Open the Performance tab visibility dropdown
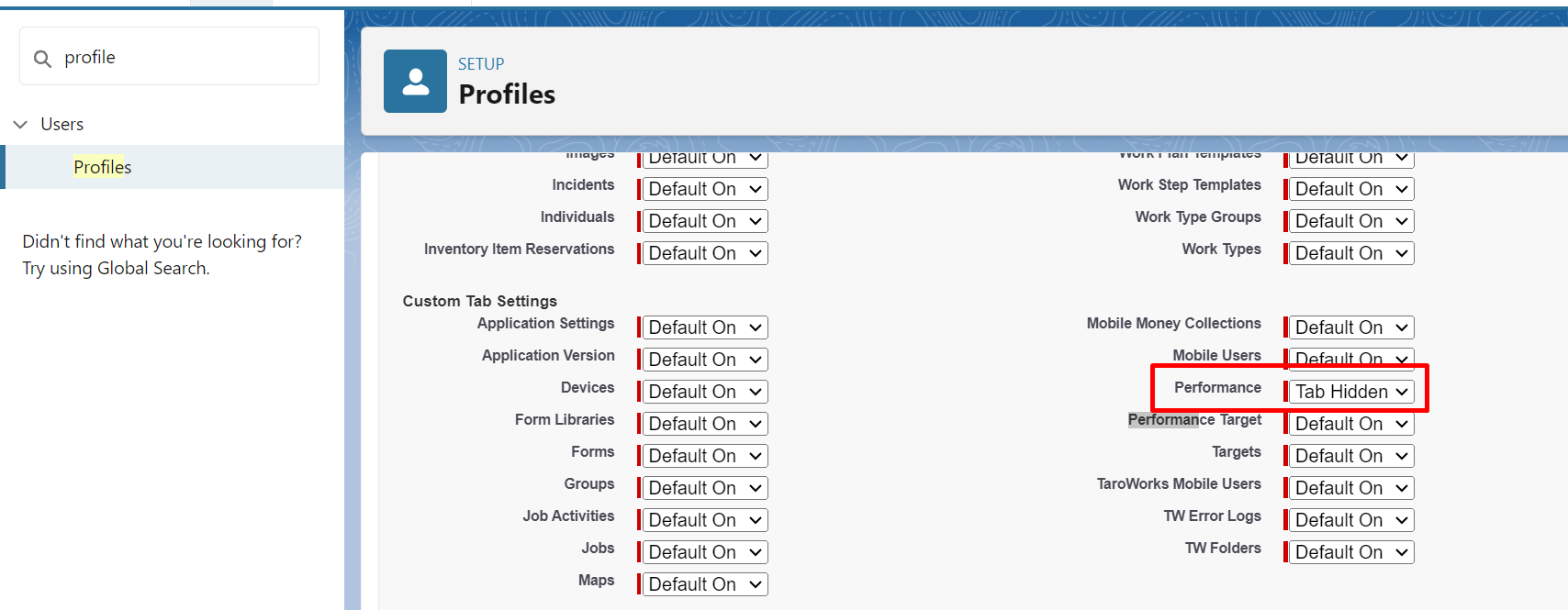Image resolution: width=1568 pixels, height=610 pixels. (1350, 392)
